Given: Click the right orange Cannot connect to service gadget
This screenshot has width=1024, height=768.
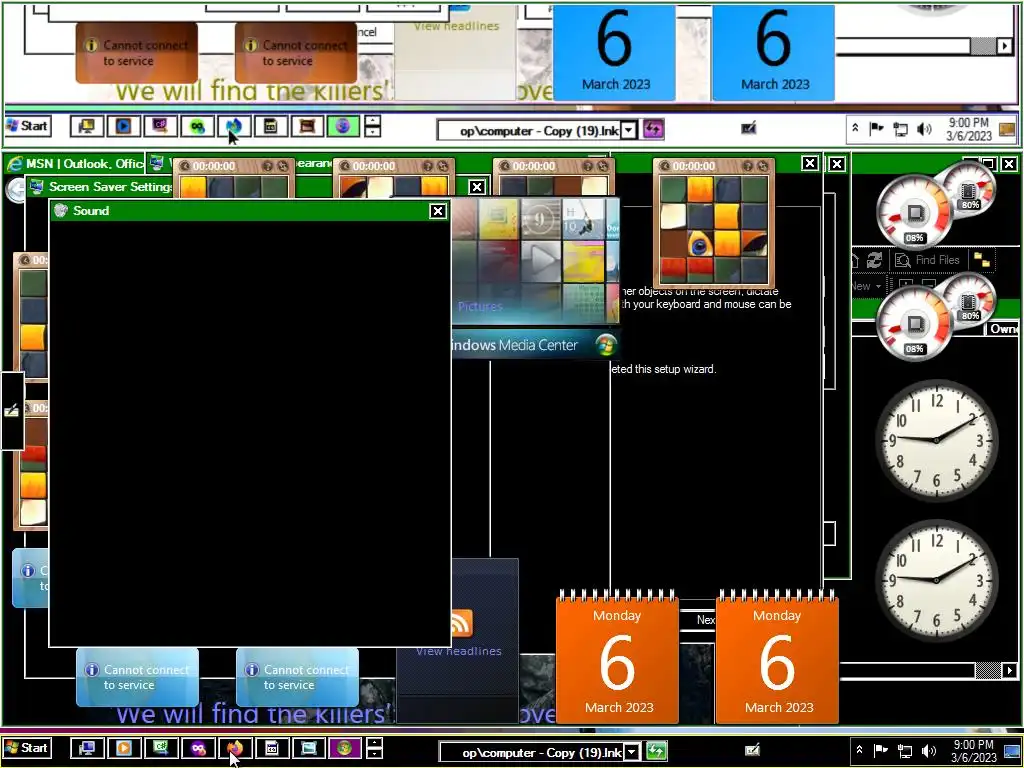Looking at the screenshot, I should point(296,53).
